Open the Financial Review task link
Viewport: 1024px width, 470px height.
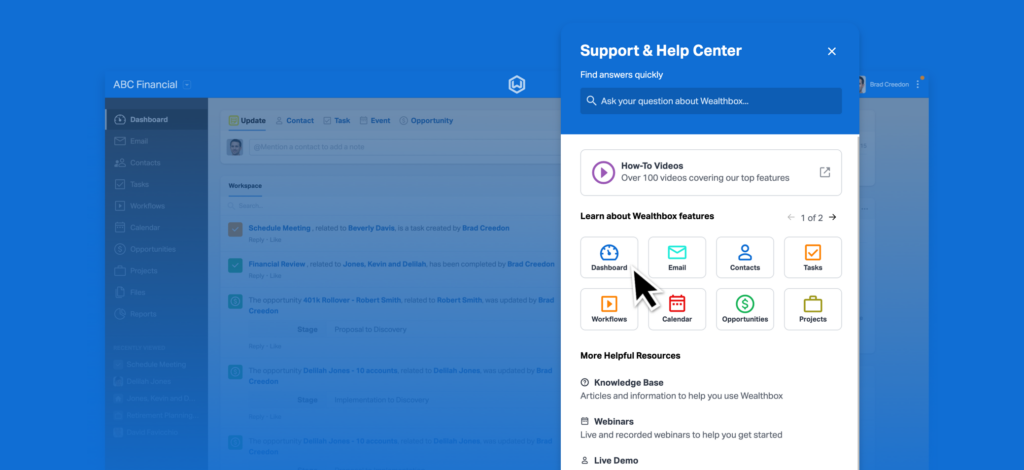pos(277,264)
